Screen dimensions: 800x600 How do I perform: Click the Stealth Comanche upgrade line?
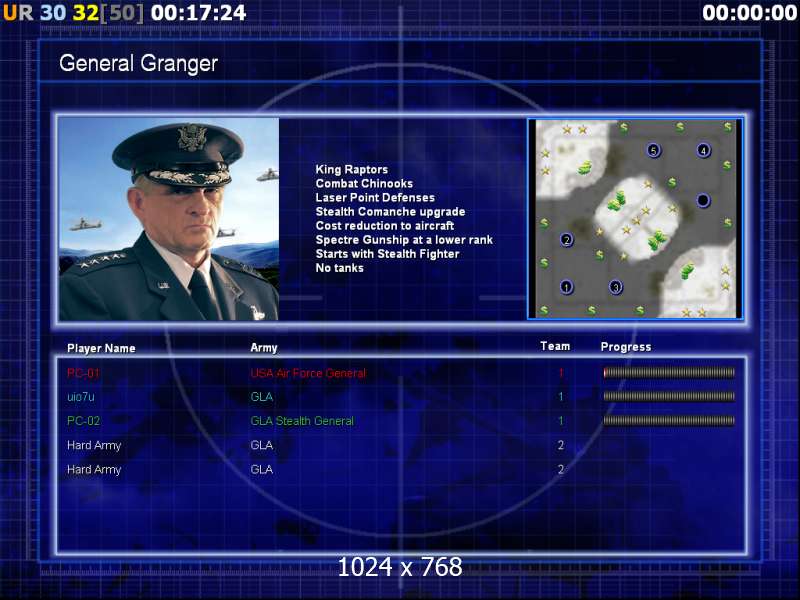(390, 212)
